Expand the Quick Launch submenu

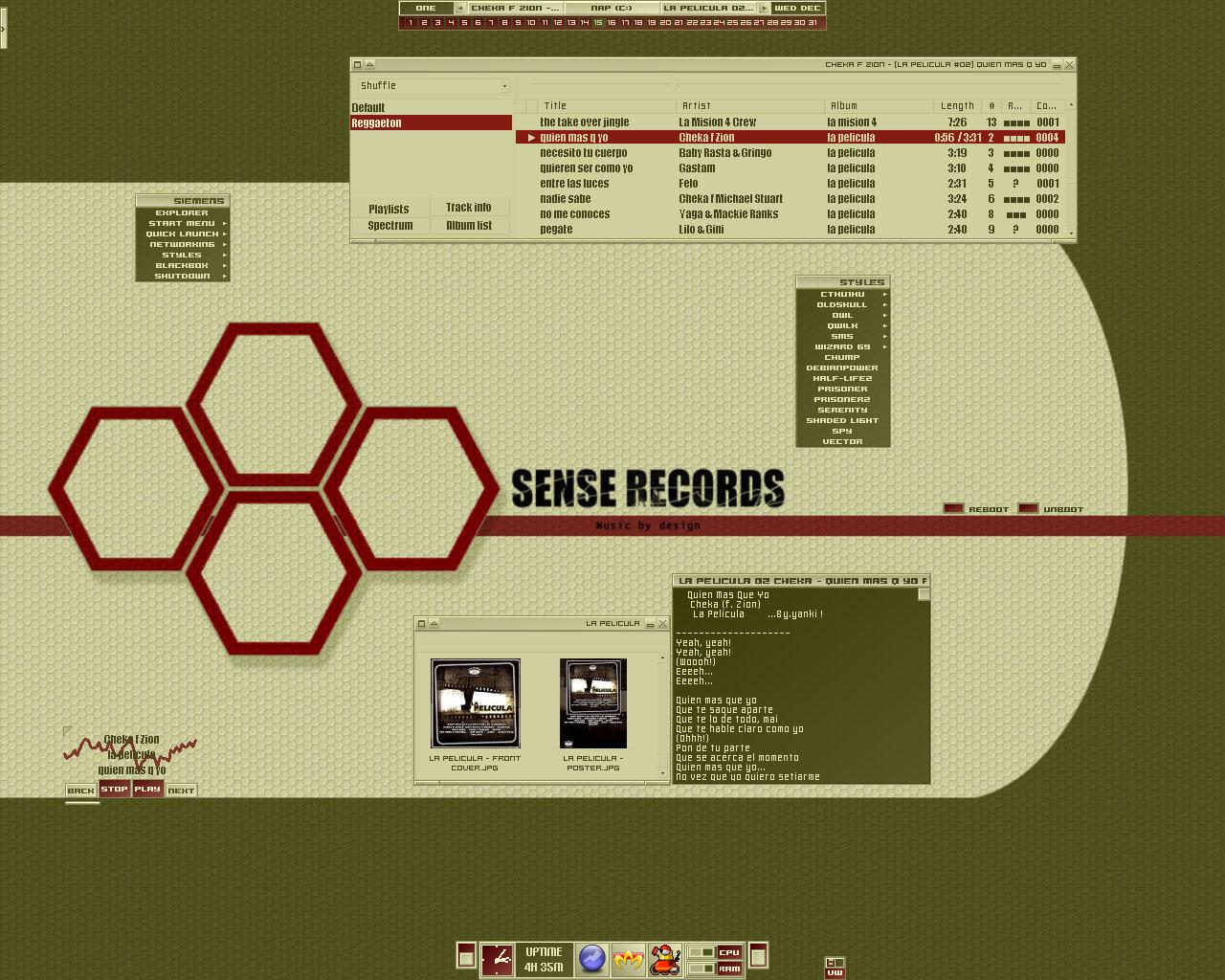tap(183, 234)
